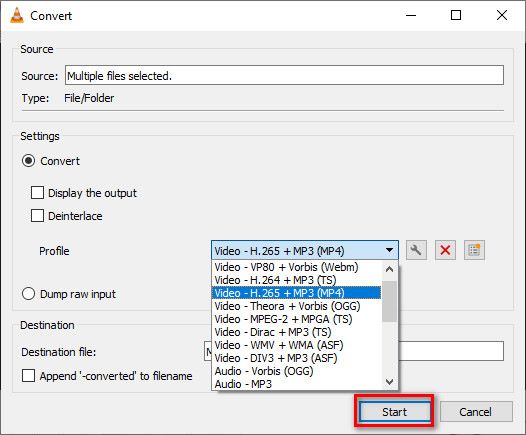The image size is (526, 435).
Task: Enable Display the output checkbox
Action: tap(37, 193)
